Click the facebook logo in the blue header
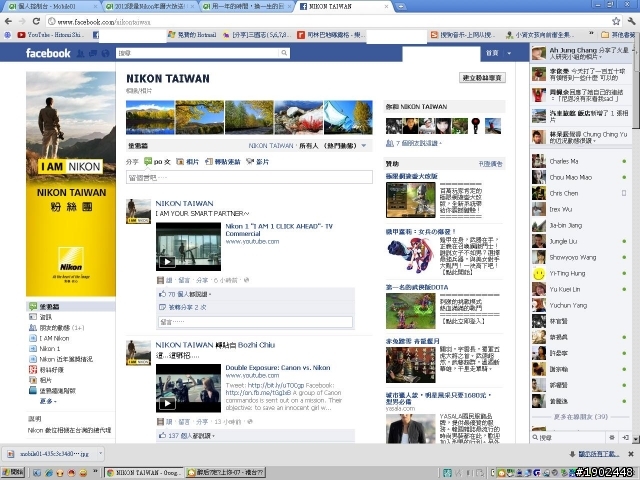 click(x=48, y=53)
